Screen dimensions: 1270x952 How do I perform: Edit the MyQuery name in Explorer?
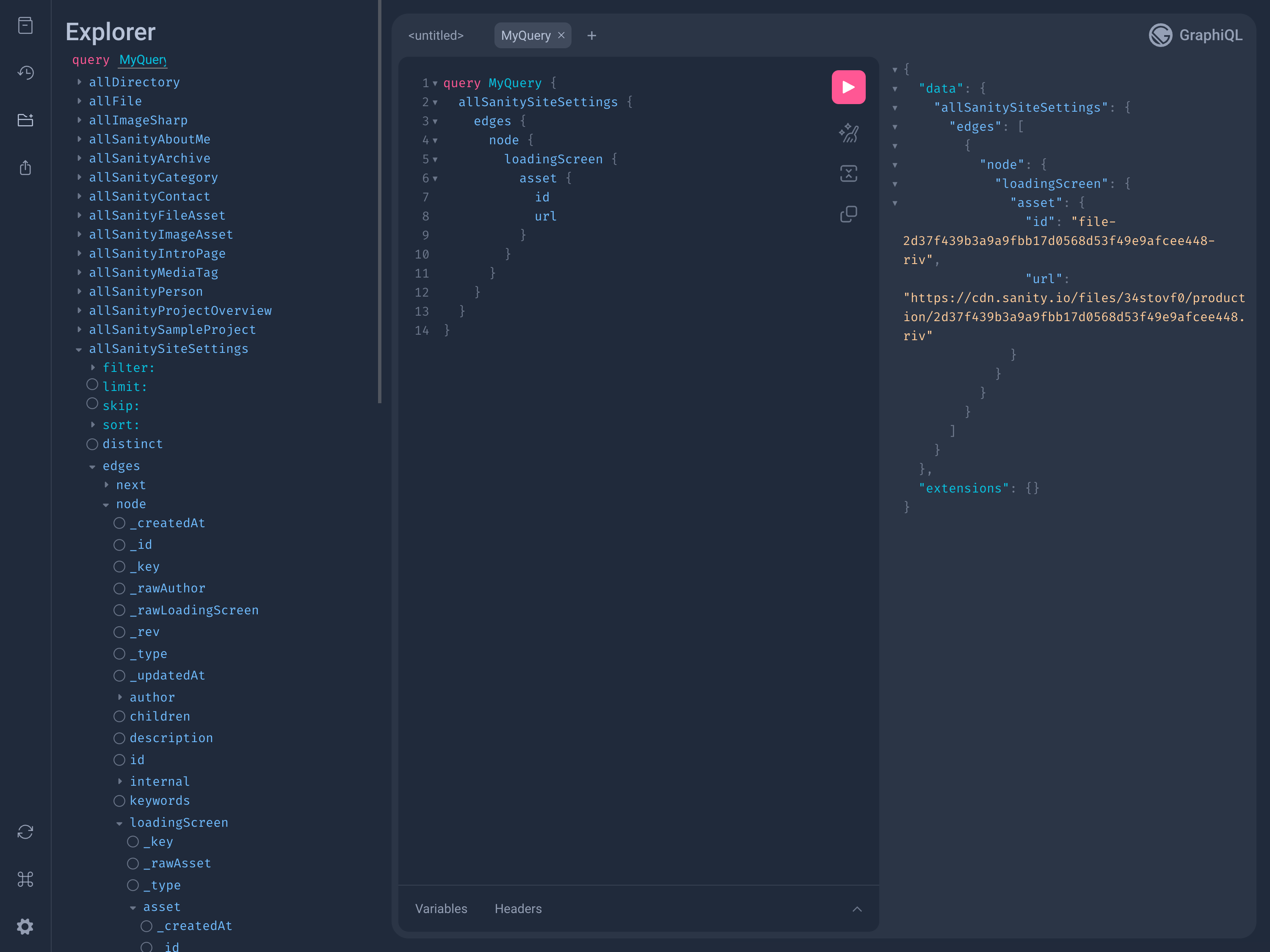coord(143,60)
